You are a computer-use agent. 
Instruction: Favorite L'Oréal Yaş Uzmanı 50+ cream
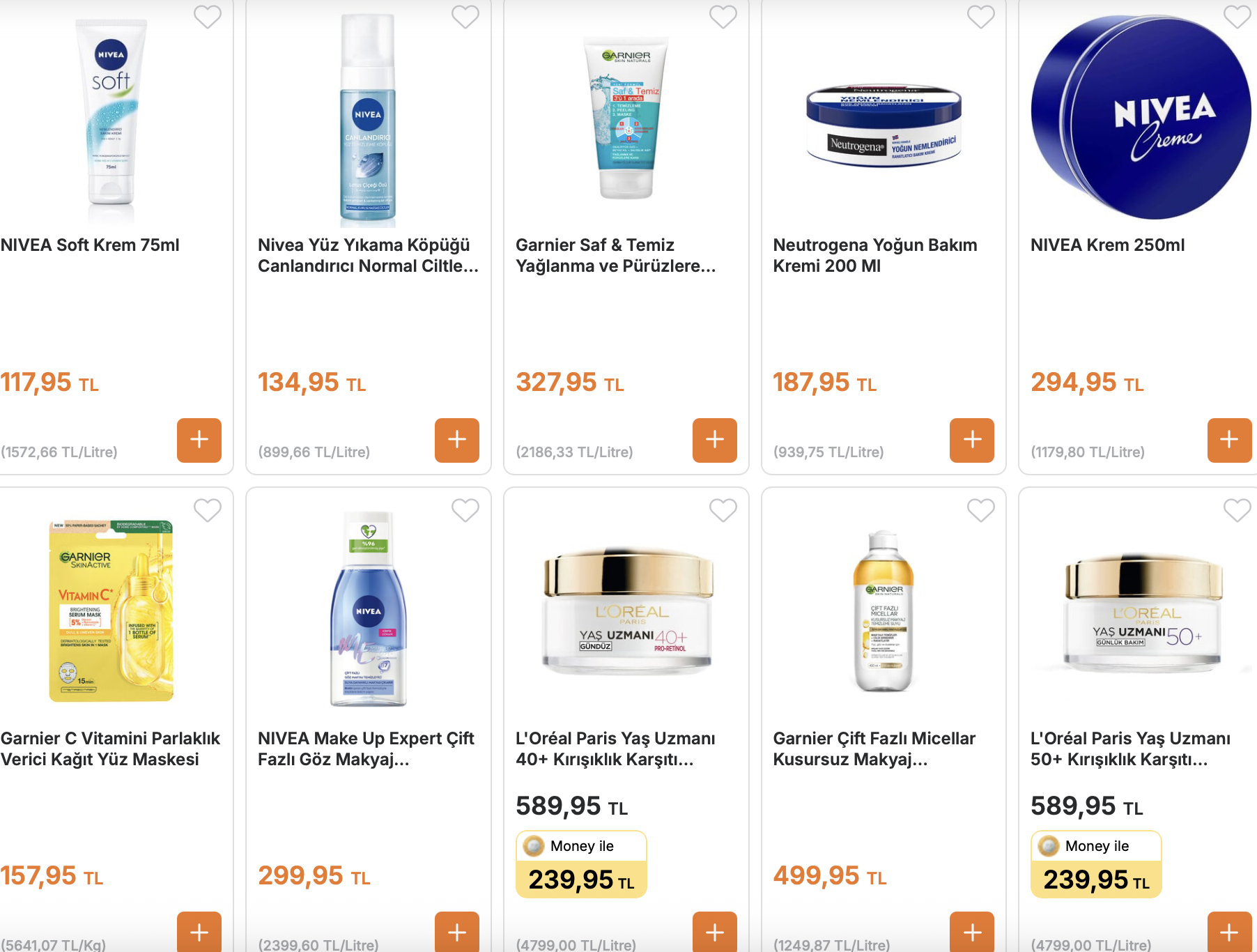click(x=1237, y=510)
